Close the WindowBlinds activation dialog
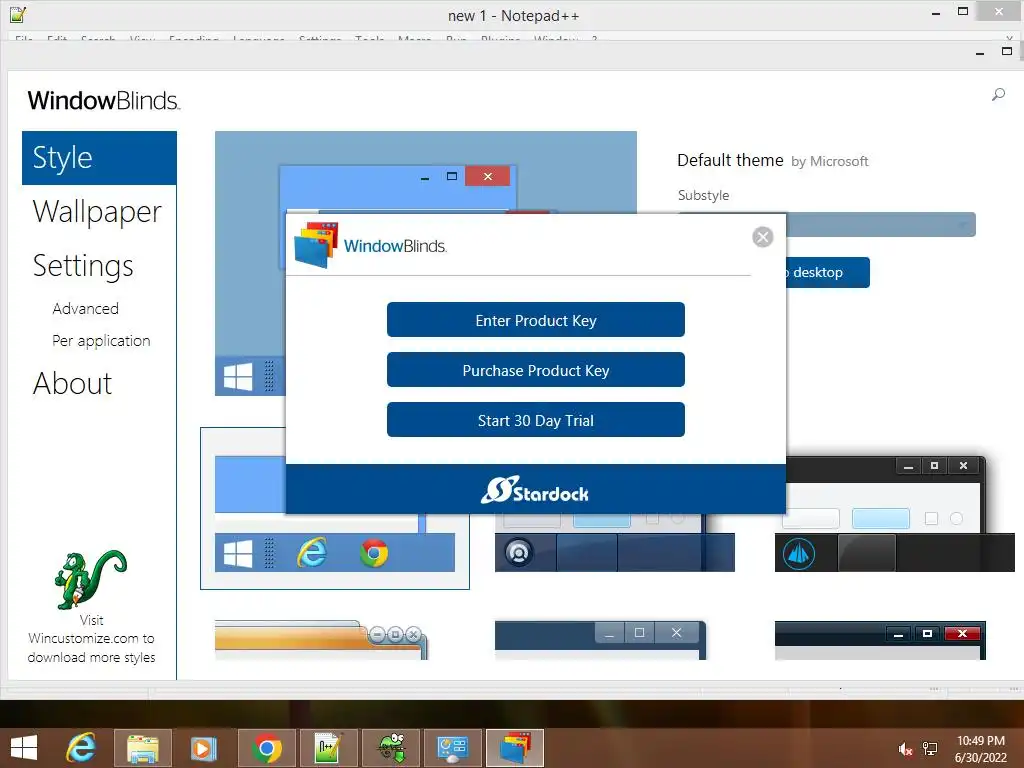 [x=762, y=236]
